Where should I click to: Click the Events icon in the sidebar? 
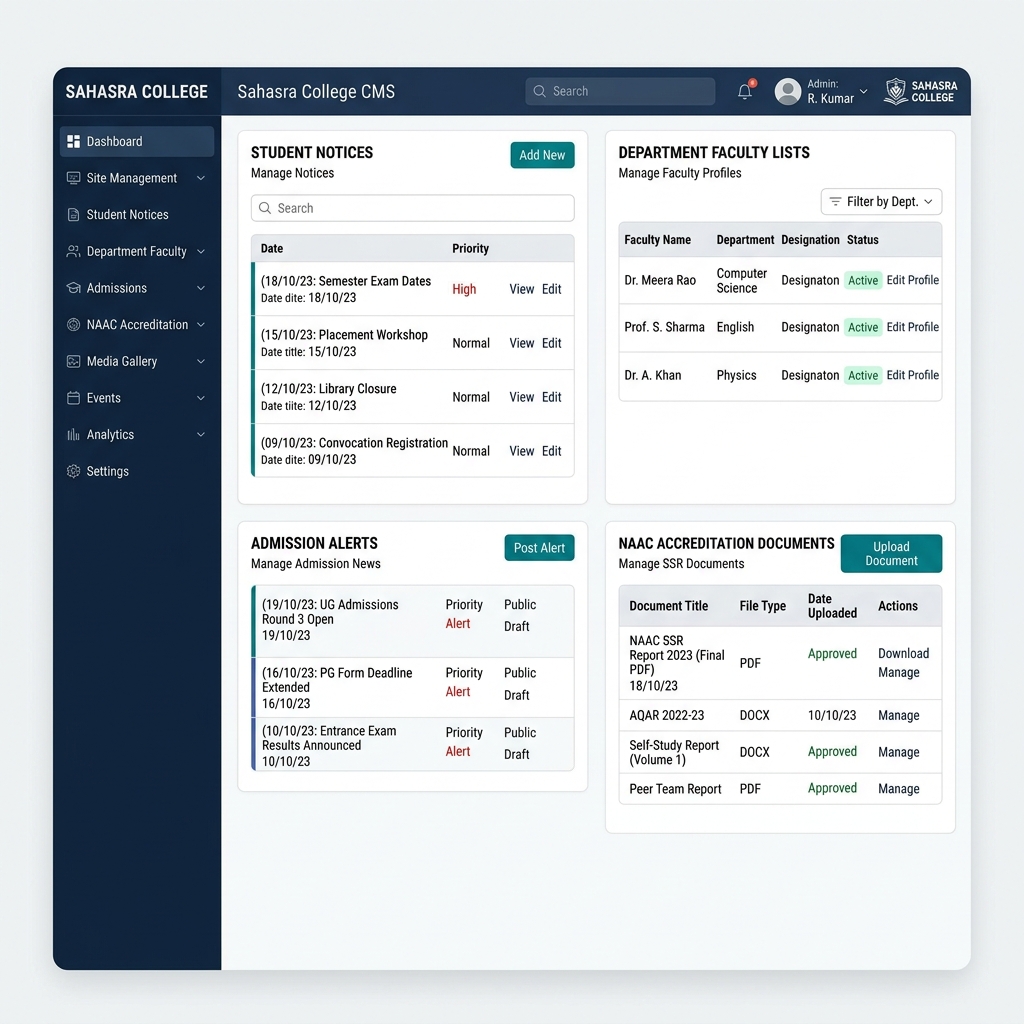pos(73,398)
